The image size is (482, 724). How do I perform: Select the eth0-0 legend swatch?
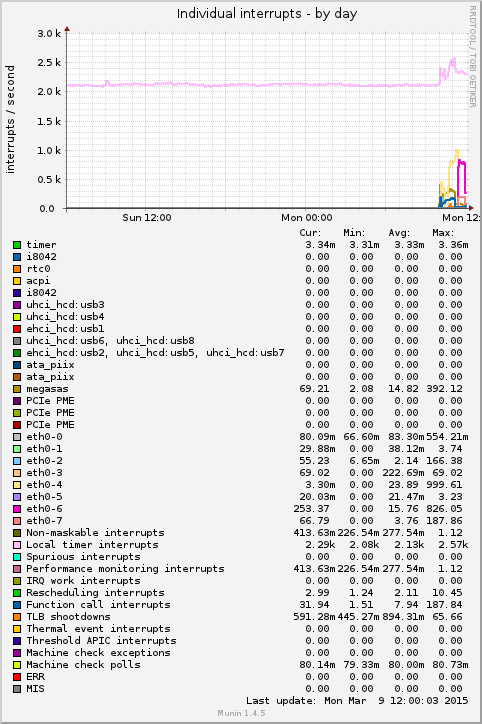pos(17,437)
